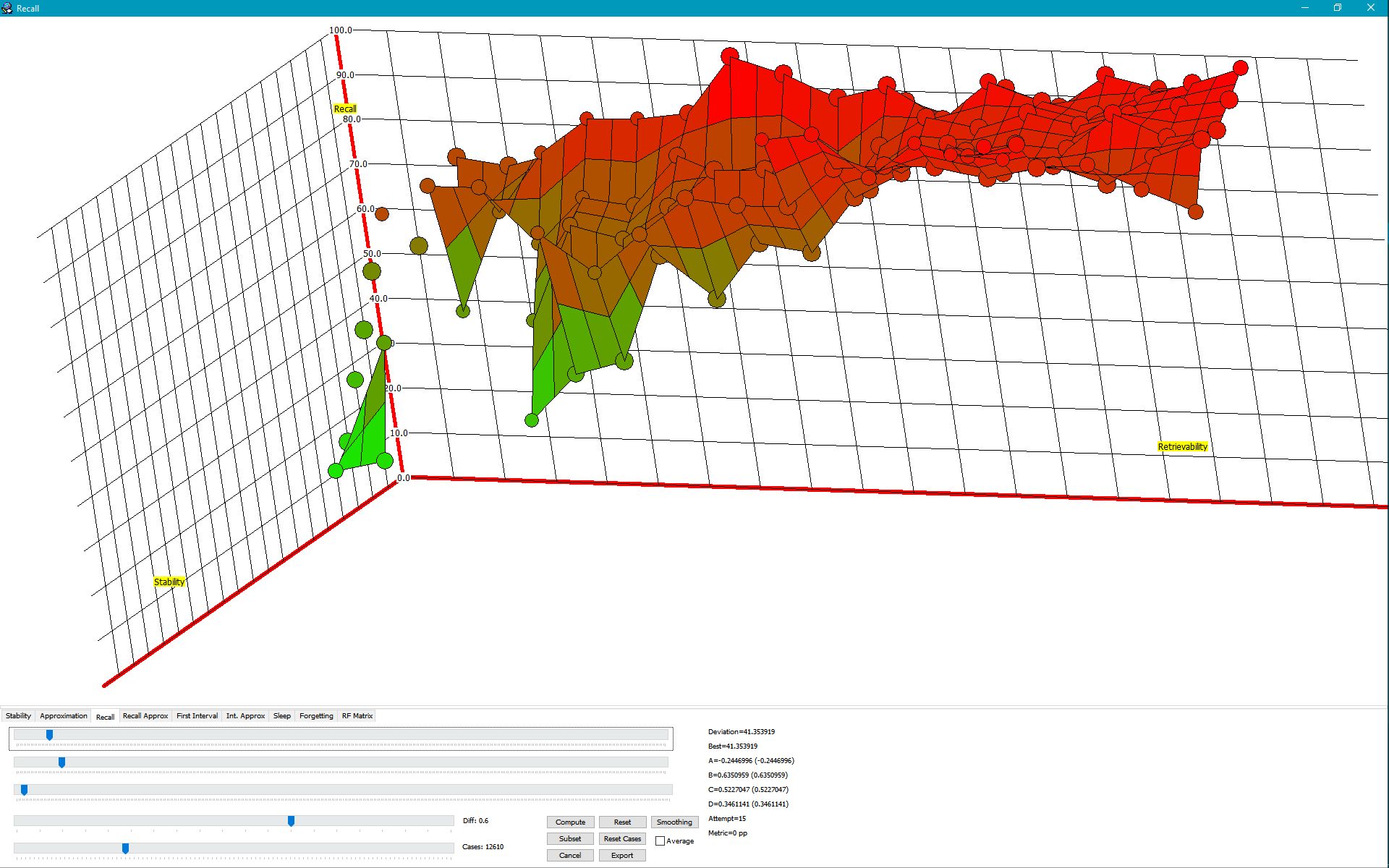Click the Cases slider thumb

coord(125,848)
